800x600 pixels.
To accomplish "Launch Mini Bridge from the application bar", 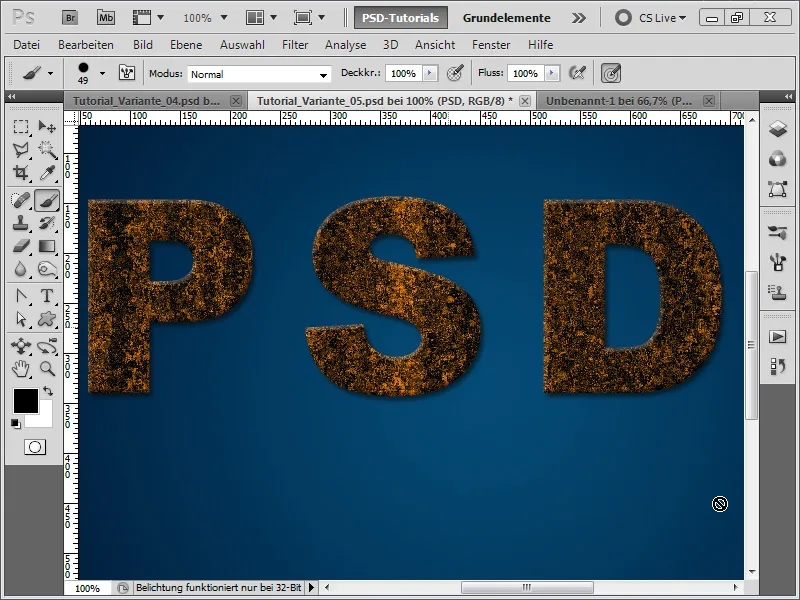I will click(106, 18).
